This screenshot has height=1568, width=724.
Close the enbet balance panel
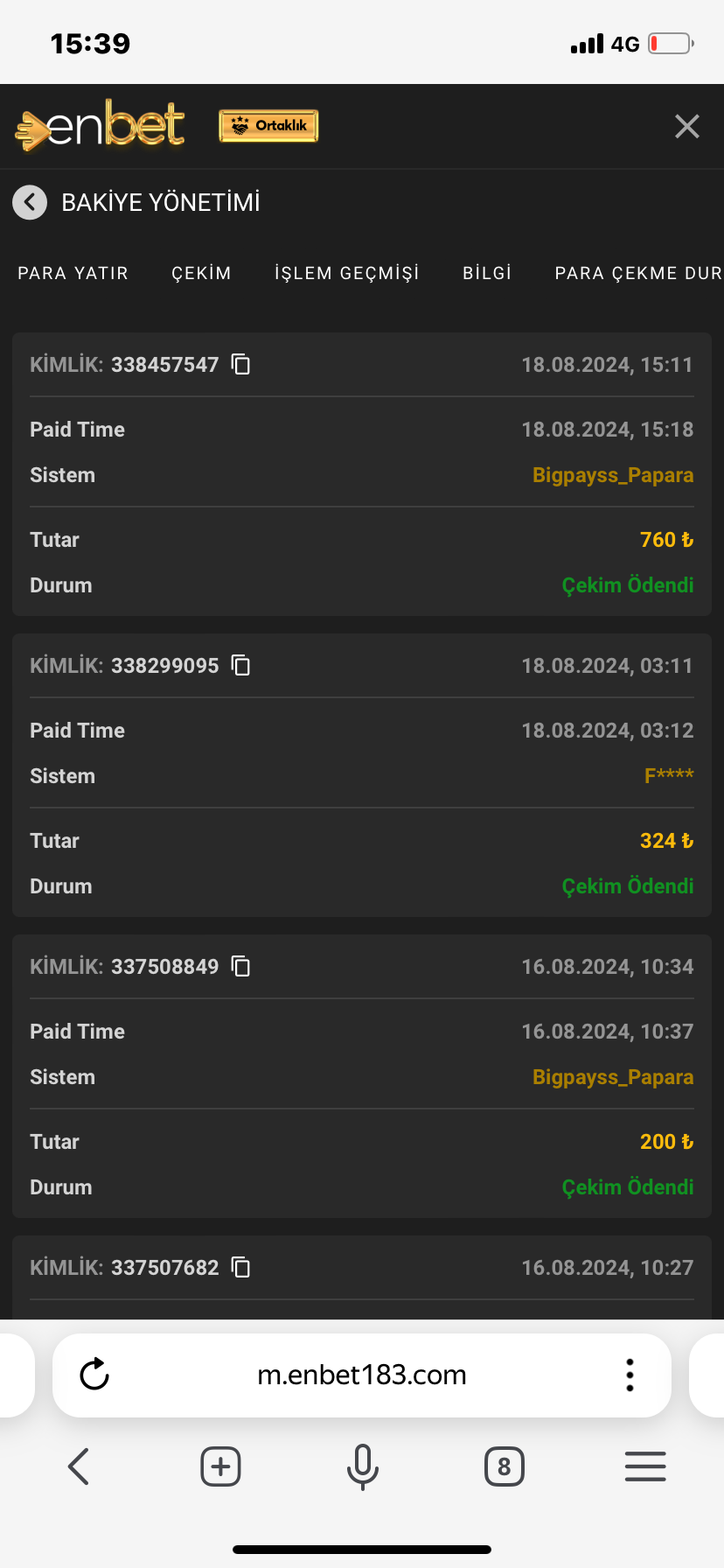[687, 127]
